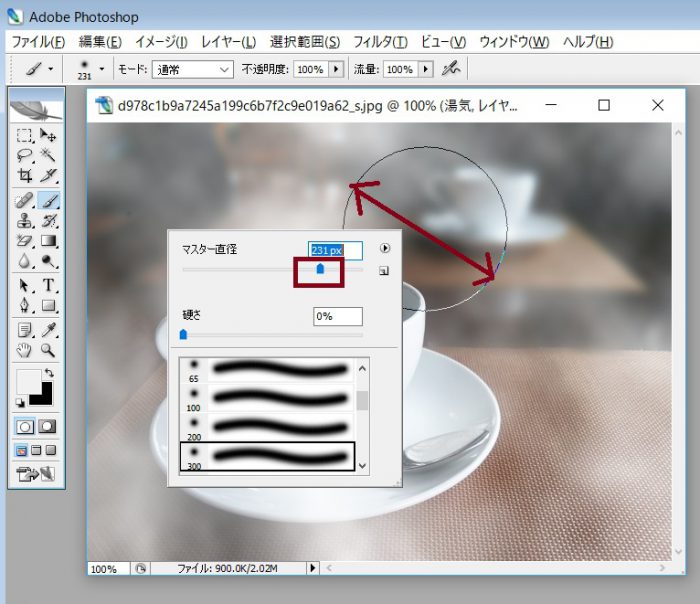
Task: Select the Crop tool
Action: pyautogui.click(x=25, y=175)
